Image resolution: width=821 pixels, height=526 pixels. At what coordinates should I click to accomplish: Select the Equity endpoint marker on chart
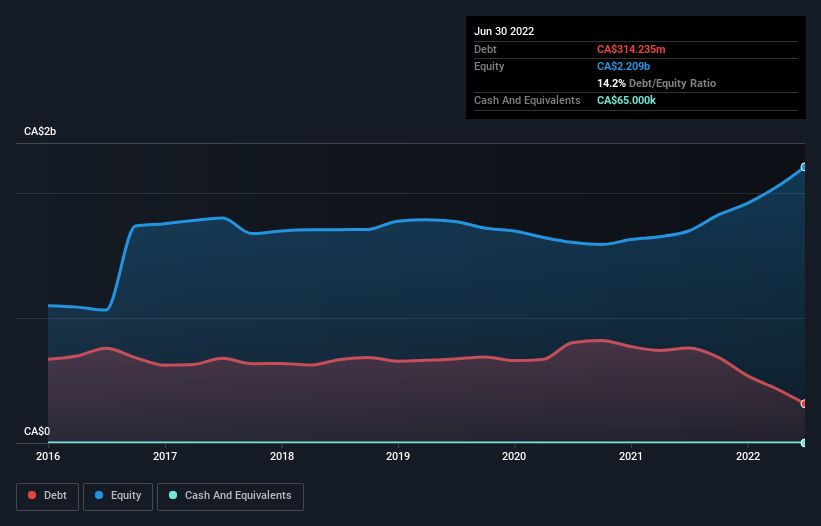804,167
